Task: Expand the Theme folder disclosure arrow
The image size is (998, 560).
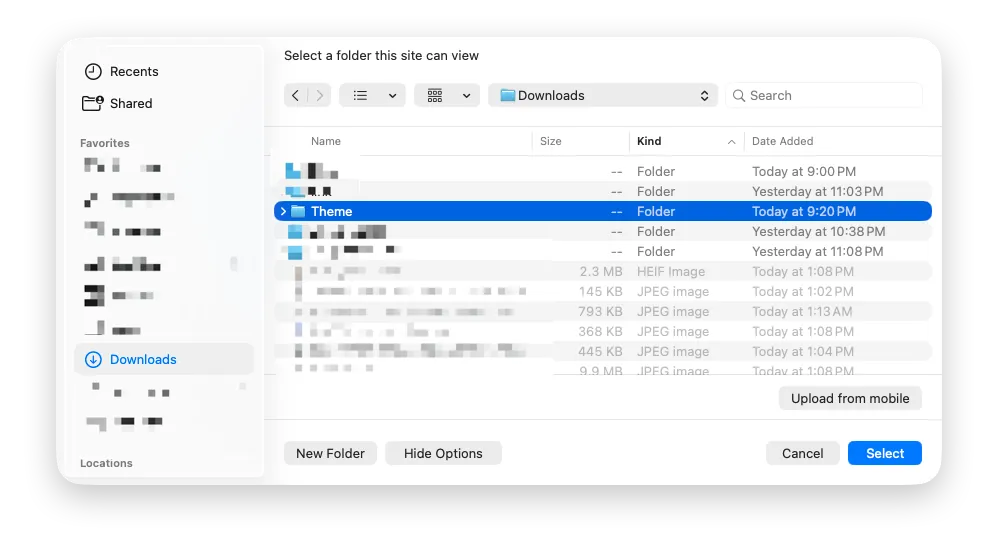Action: coord(283,211)
